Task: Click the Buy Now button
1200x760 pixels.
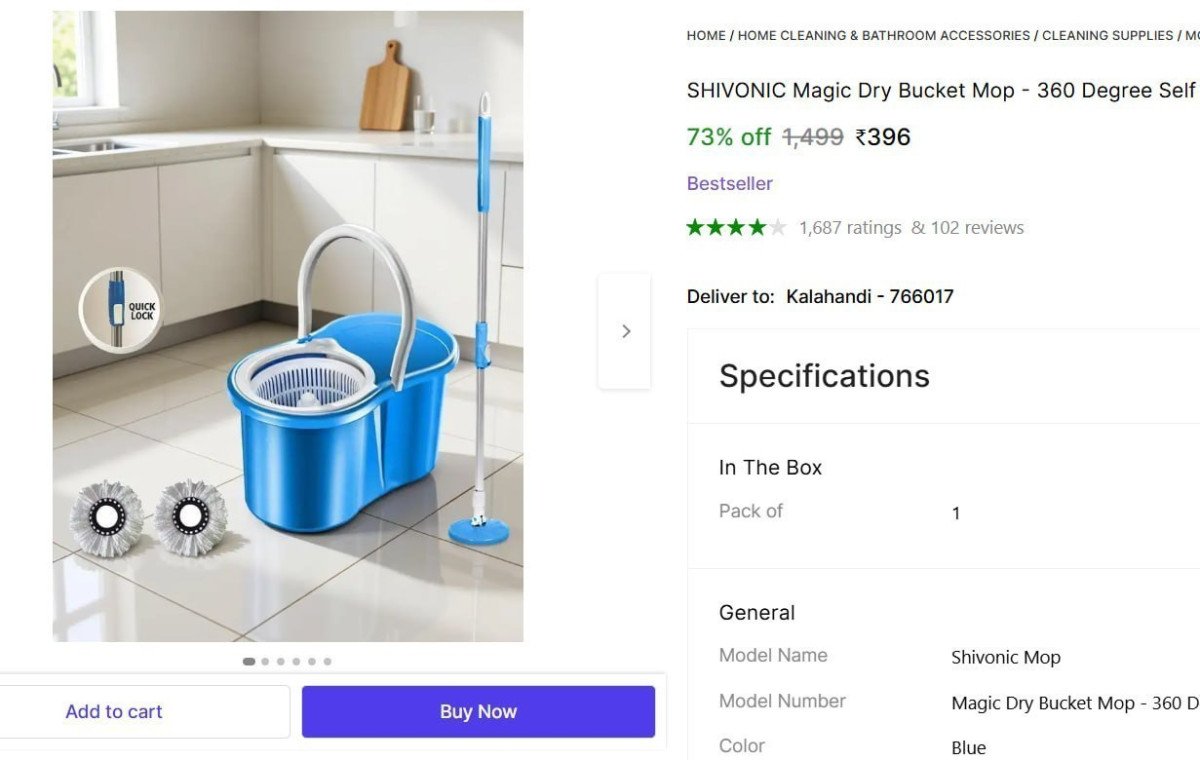Action: pyautogui.click(x=477, y=711)
